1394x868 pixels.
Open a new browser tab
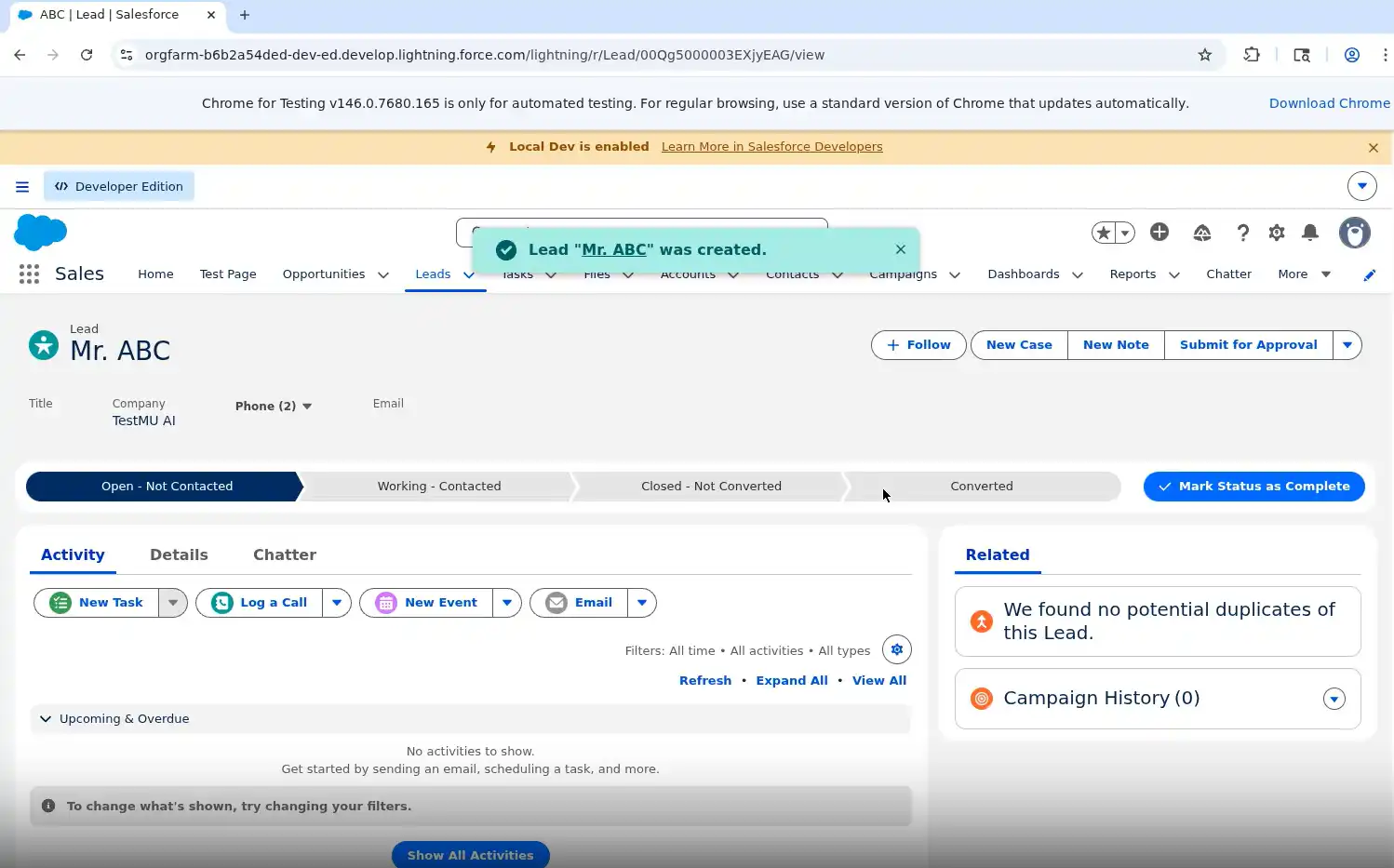coord(245,15)
